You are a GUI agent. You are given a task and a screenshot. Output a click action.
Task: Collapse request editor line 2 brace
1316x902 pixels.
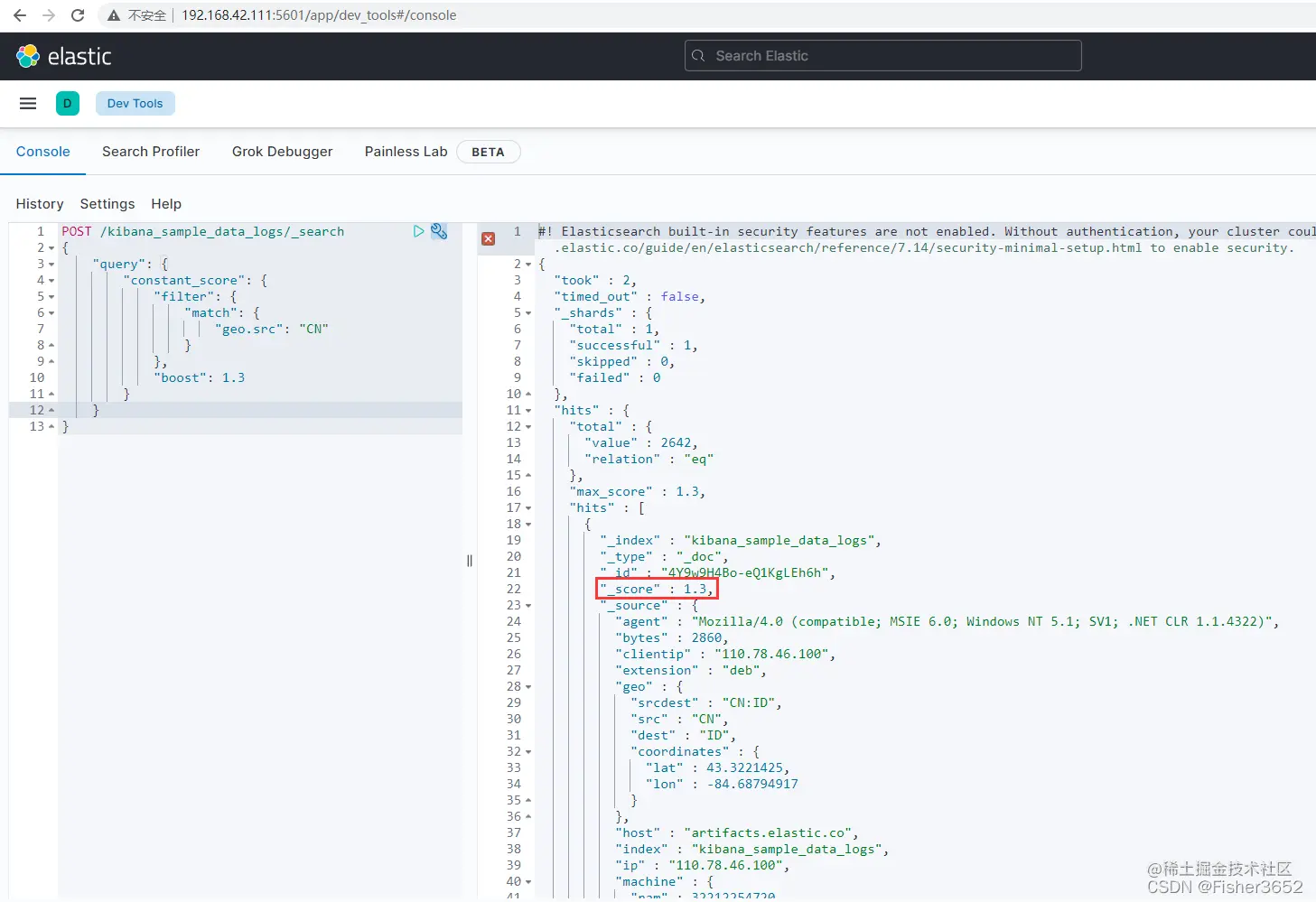(51, 248)
